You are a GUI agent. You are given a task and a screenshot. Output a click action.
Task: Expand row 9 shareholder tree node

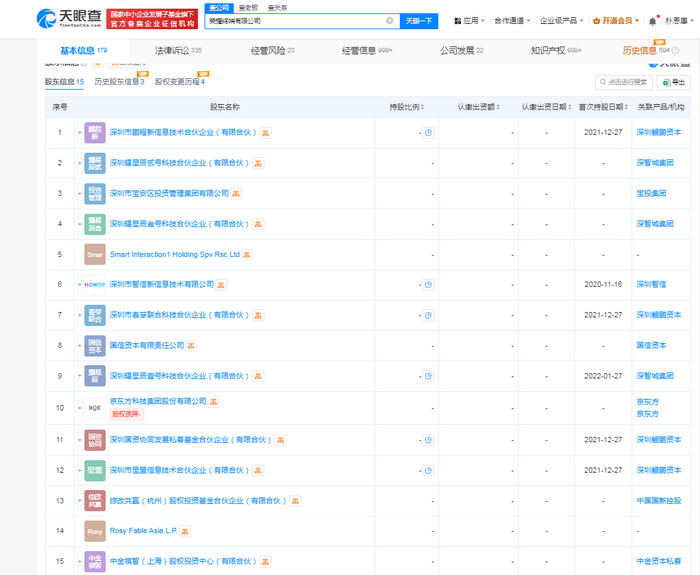[79, 377]
